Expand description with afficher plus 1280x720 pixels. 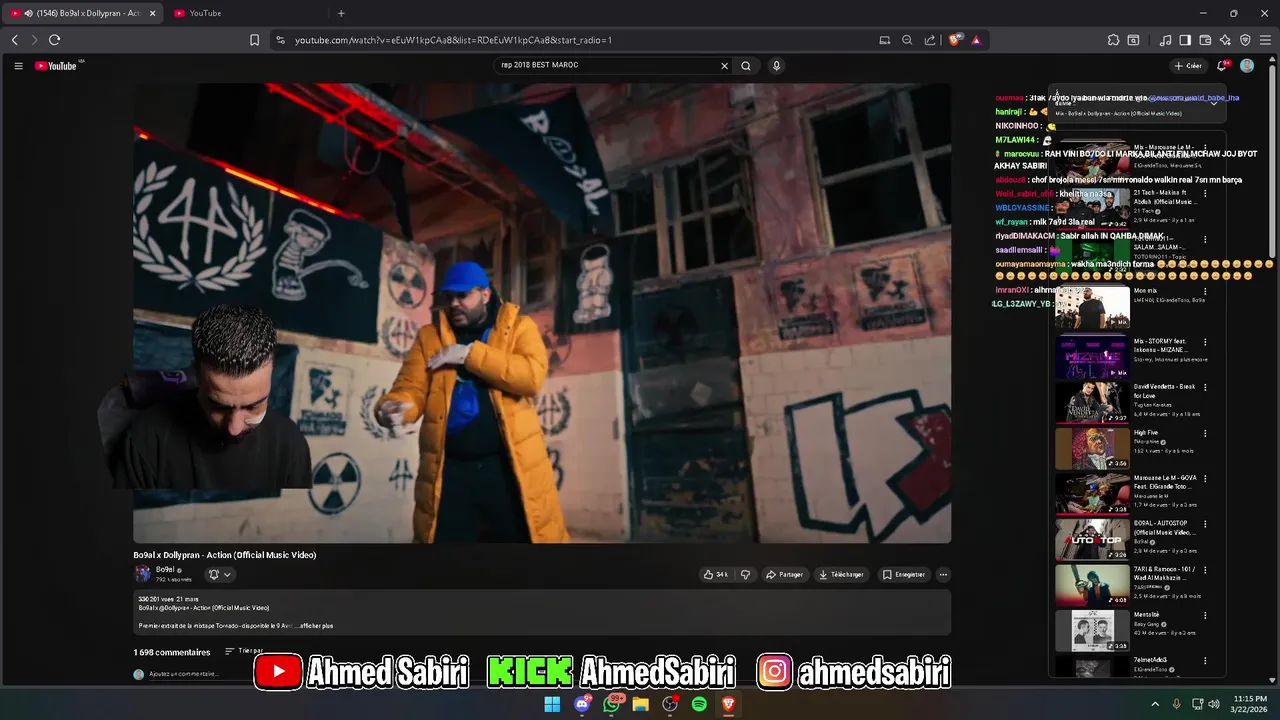[x=316, y=626]
